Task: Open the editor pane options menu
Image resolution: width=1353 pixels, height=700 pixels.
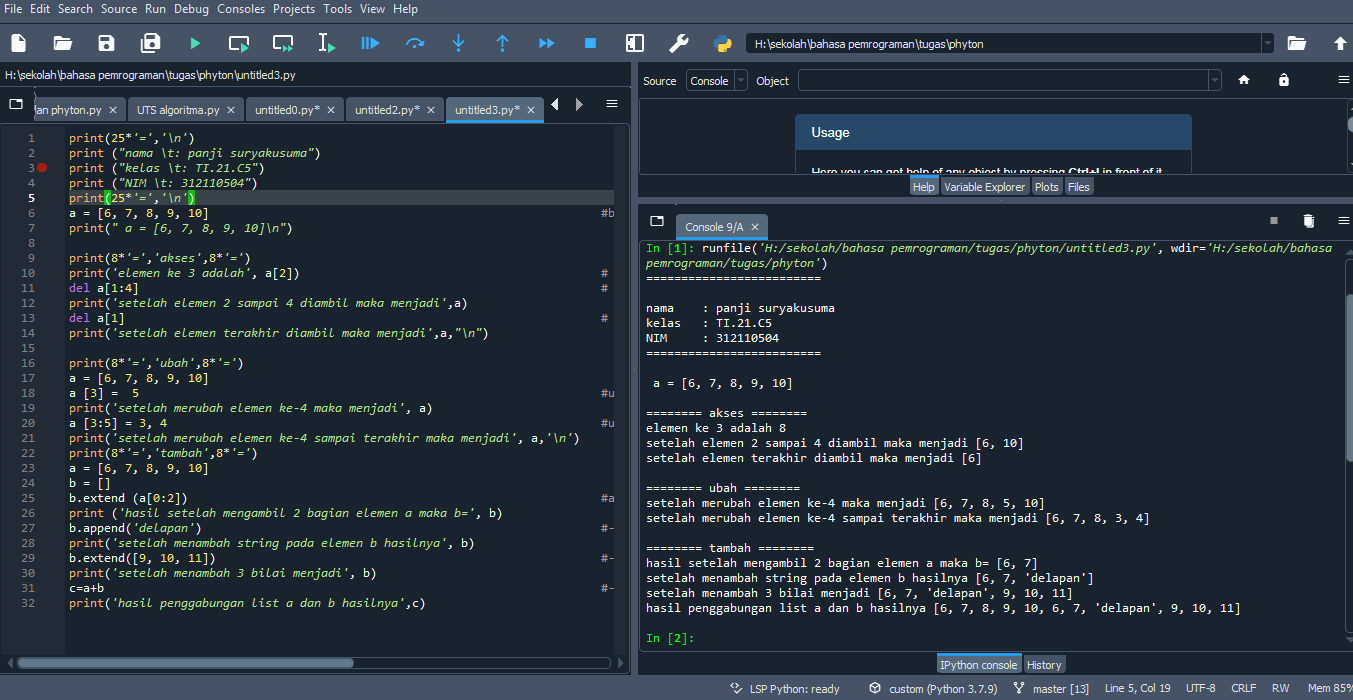Action: (612, 104)
